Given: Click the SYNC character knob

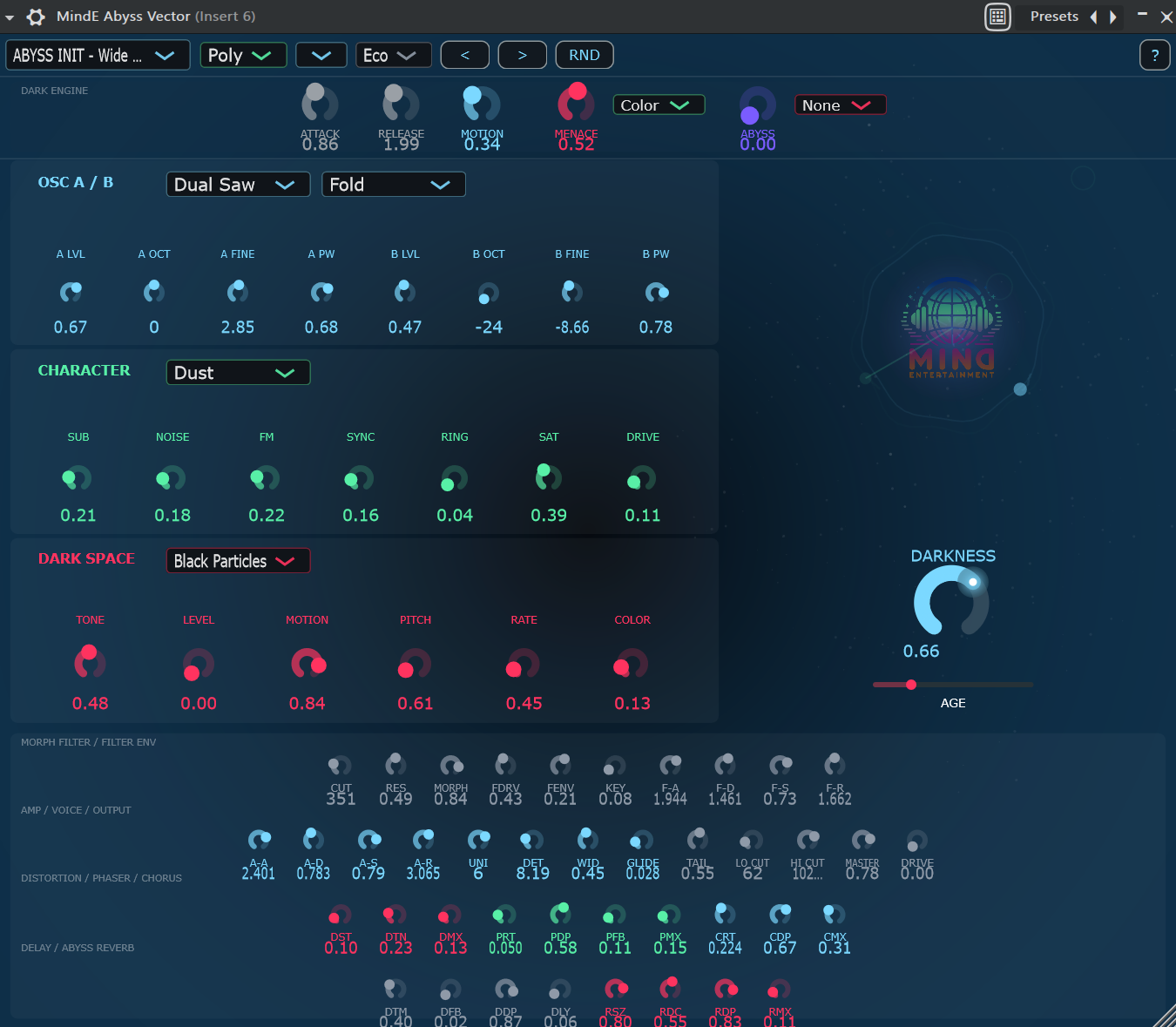Looking at the screenshot, I should pos(360,478).
